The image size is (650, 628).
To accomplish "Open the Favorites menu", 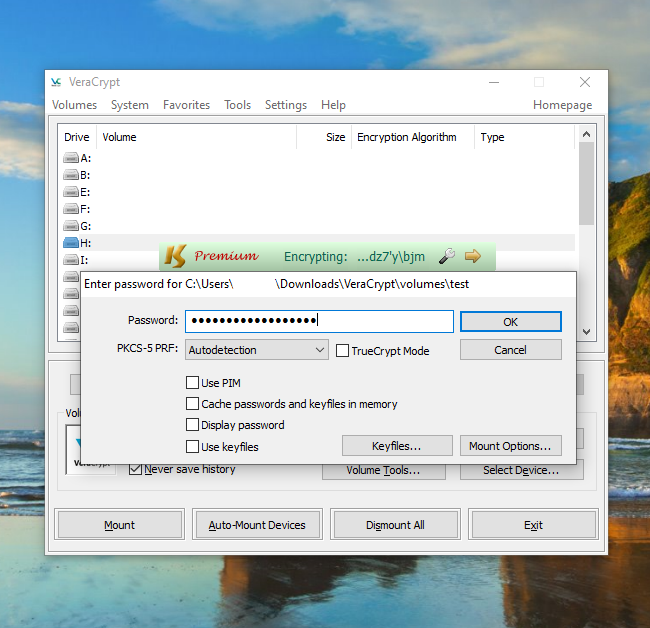I will click(x=187, y=105).
